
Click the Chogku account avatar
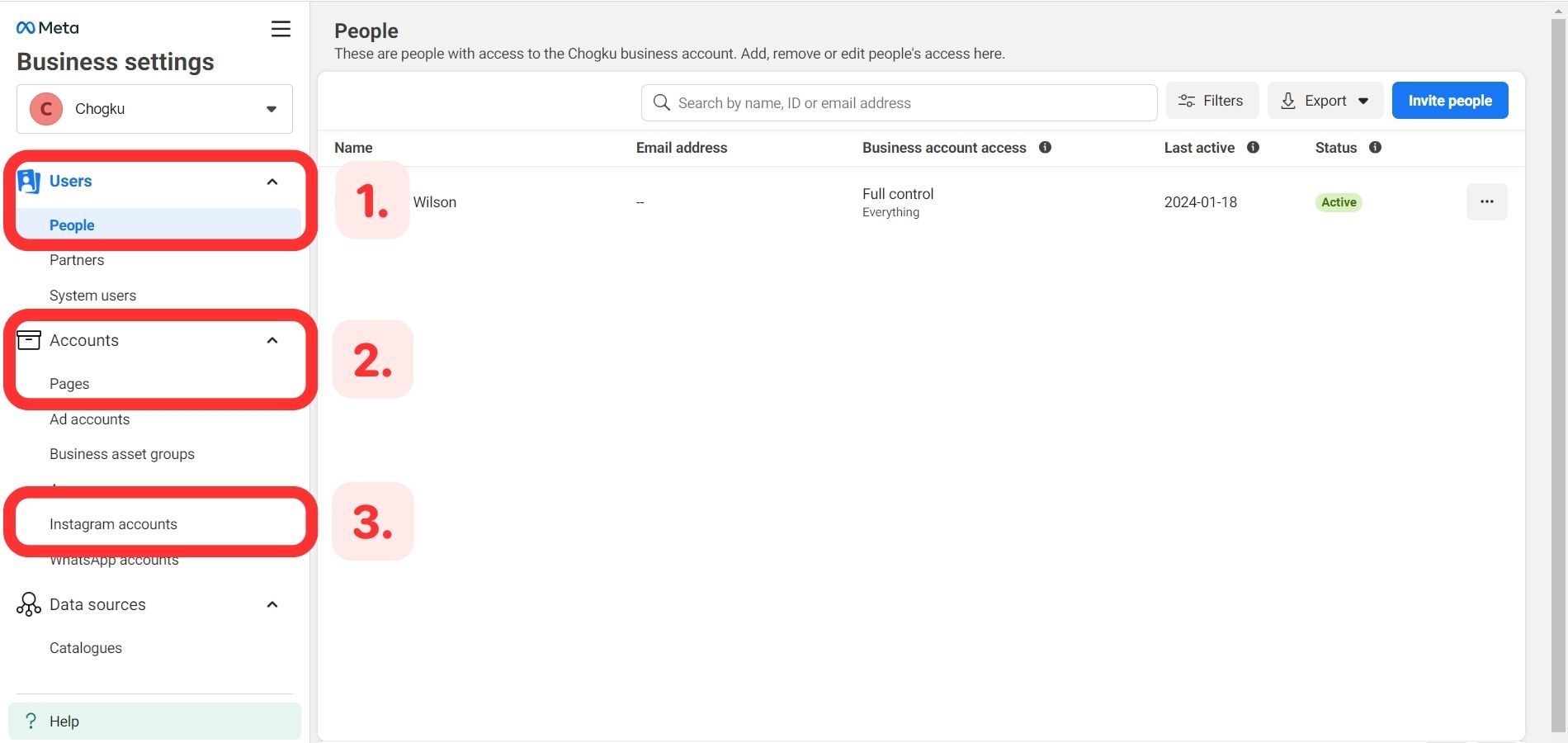[46, 109]
